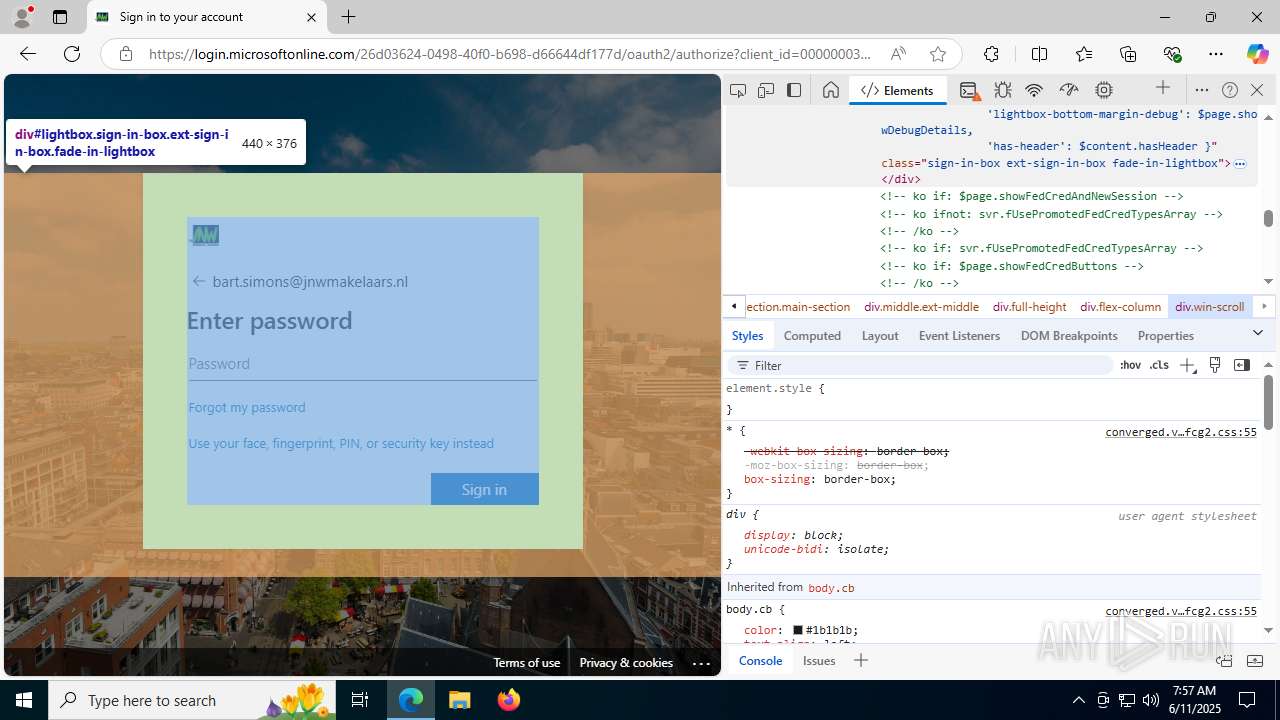This screenshot has height=720, width=1280.
Task: Open DOM Breakpoints tab
Action: coord(1069,336)
